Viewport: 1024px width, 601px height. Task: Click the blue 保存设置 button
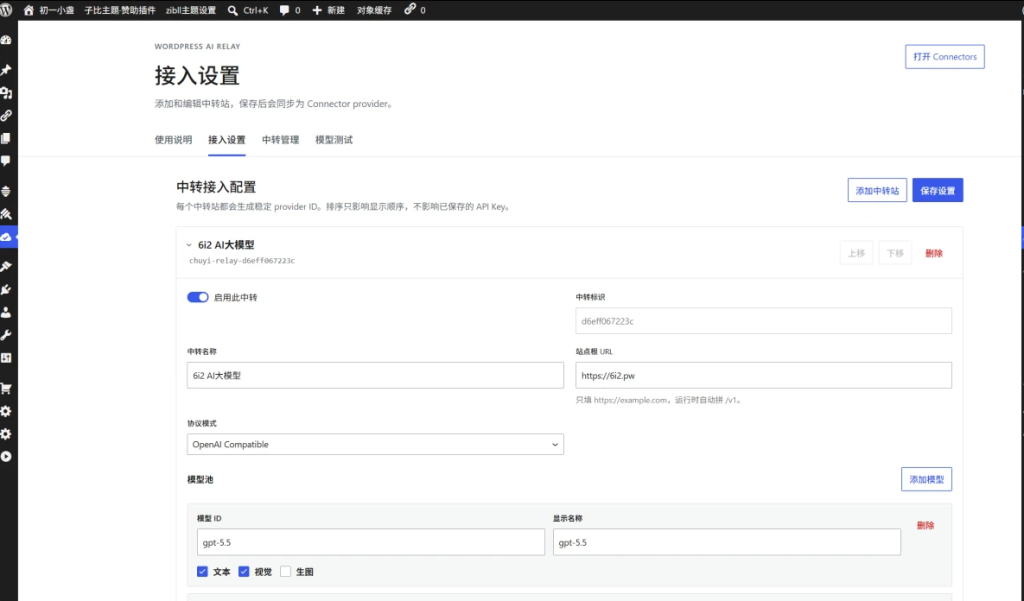(x=938, y=190)
